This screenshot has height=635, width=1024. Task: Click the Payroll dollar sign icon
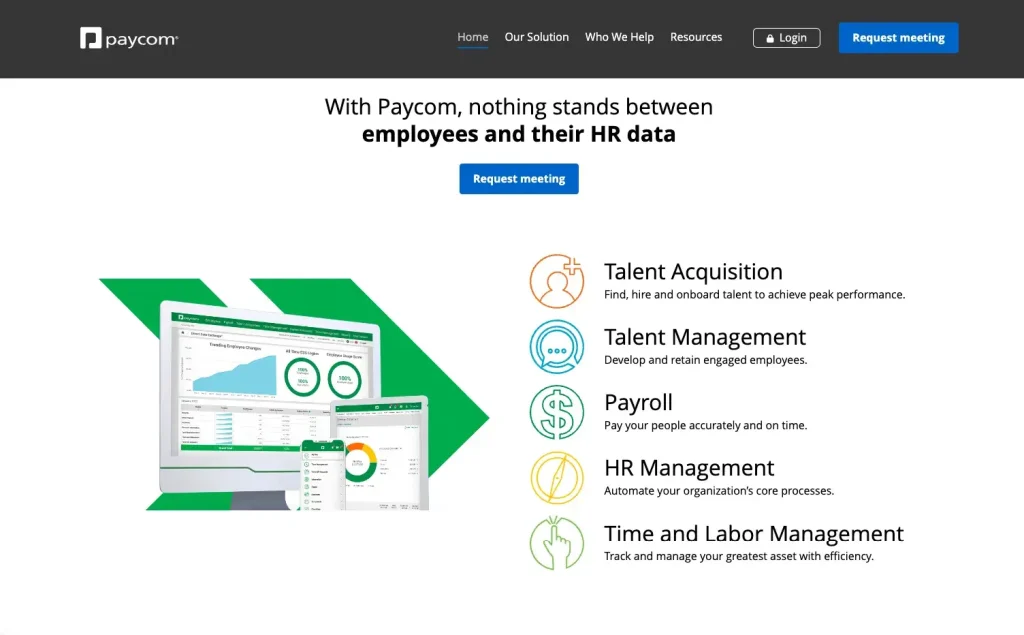point(556,412)
